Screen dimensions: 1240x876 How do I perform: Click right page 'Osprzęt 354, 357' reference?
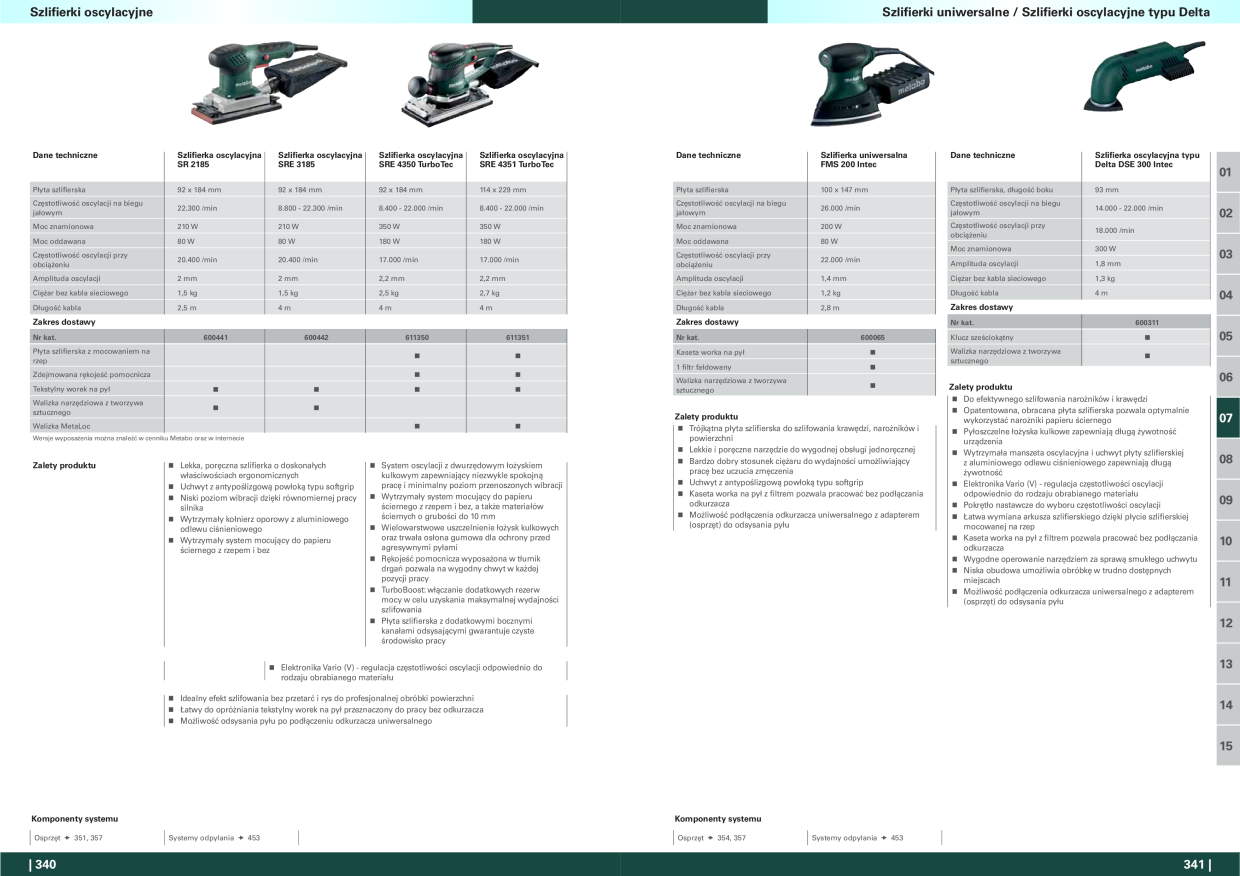[x=711, y=838]
